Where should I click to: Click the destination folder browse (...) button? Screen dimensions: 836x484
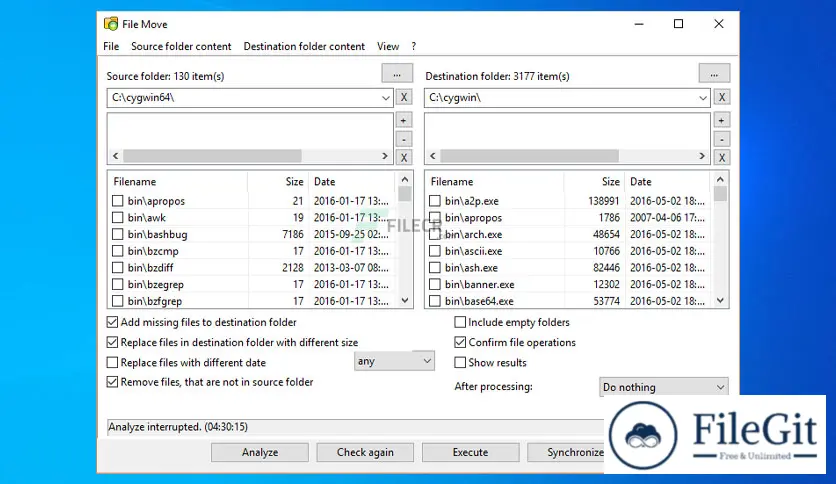pyautogui.click(x=714, y=74)
